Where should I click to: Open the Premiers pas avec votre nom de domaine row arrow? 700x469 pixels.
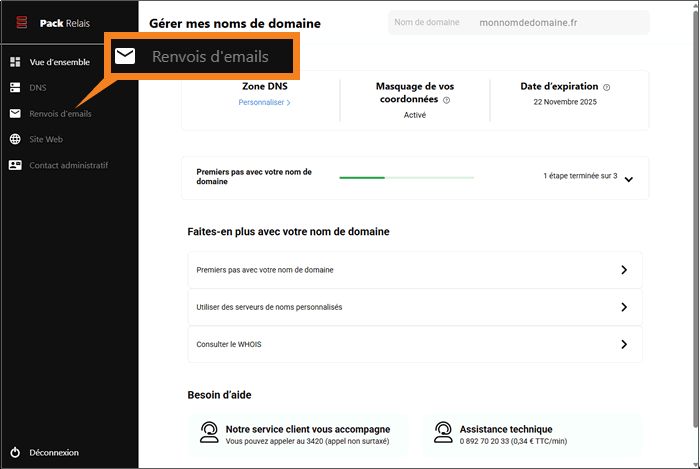(624, 270)
